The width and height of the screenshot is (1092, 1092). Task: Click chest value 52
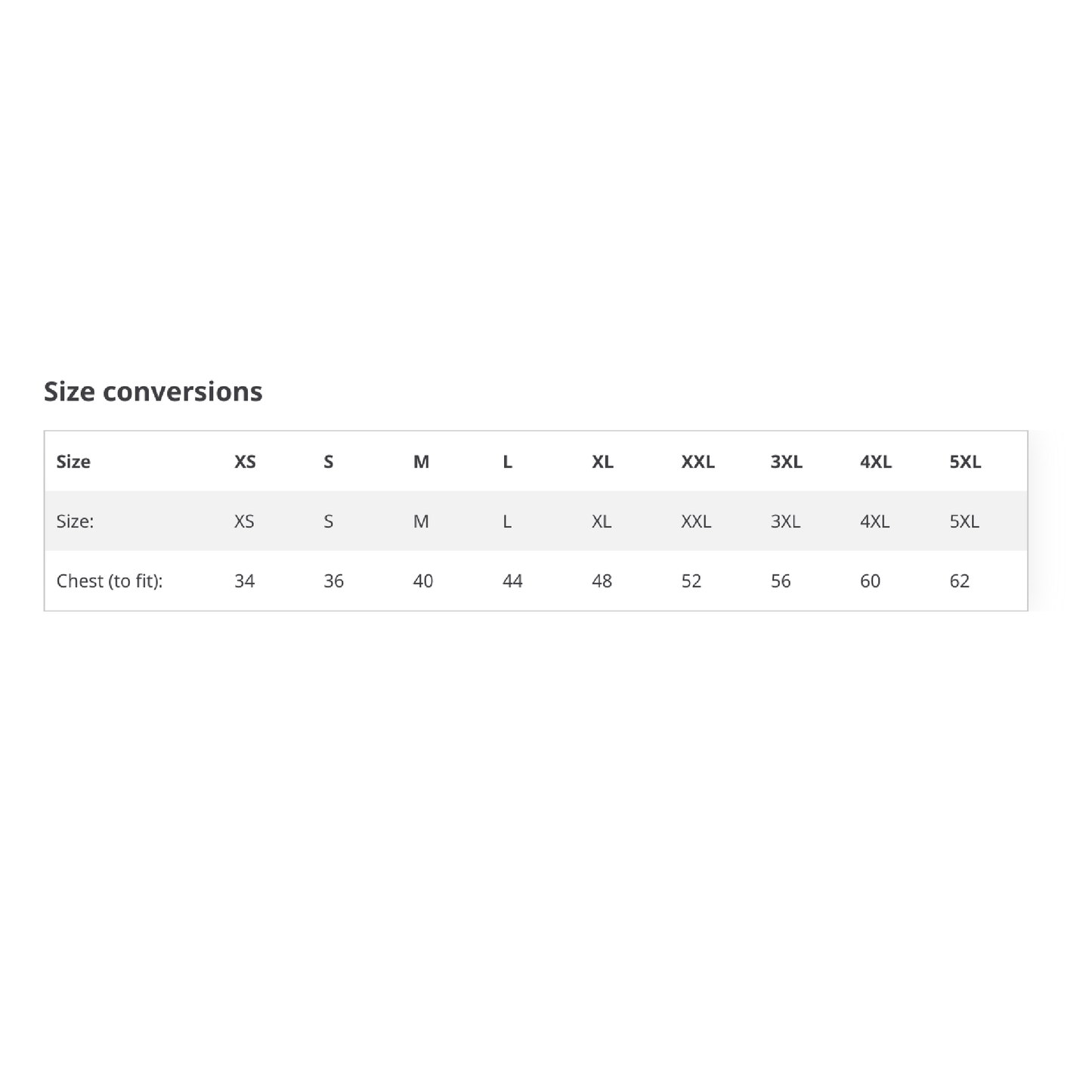[691, 581]
